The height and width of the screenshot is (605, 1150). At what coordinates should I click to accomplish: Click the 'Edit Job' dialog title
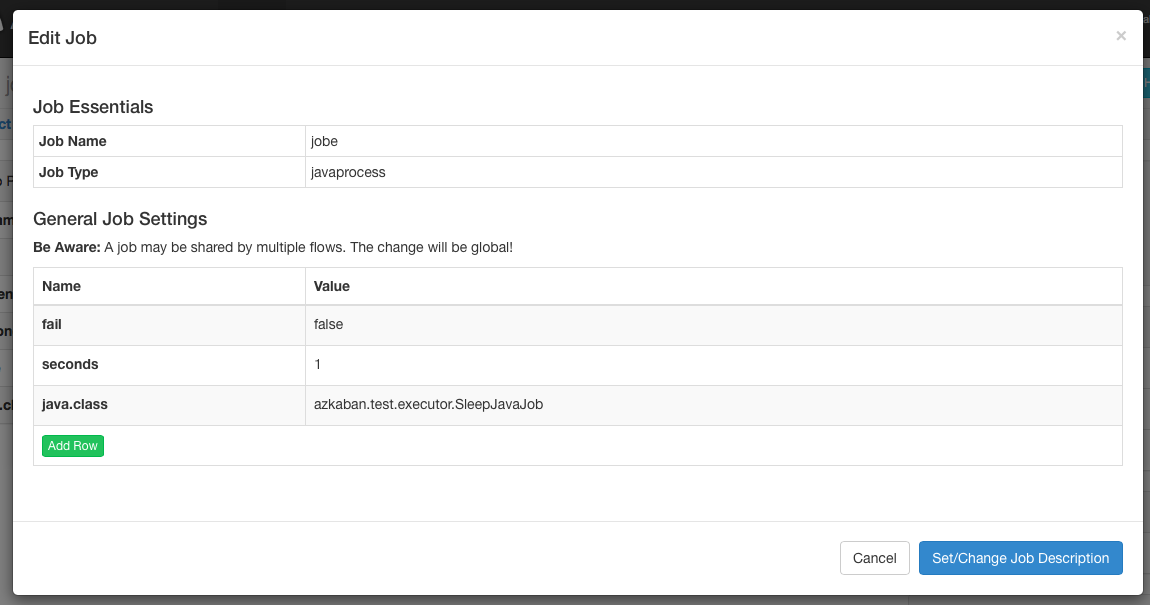[x=62, y=38]
